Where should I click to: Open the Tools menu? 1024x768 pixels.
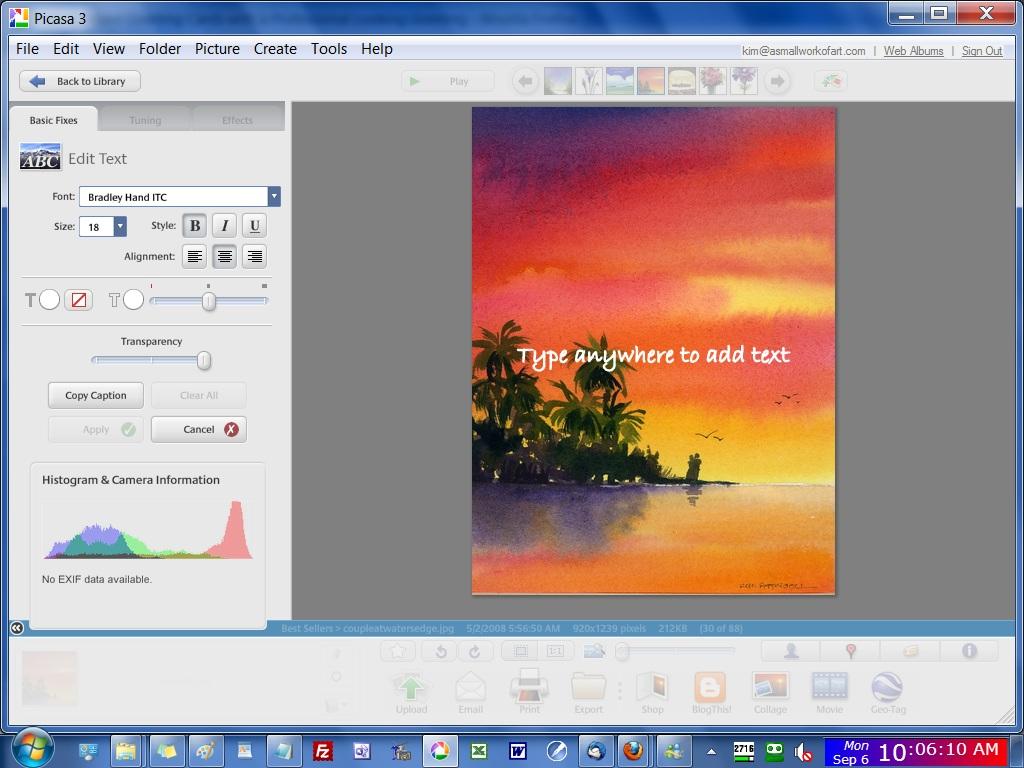(x=328, y=49)
